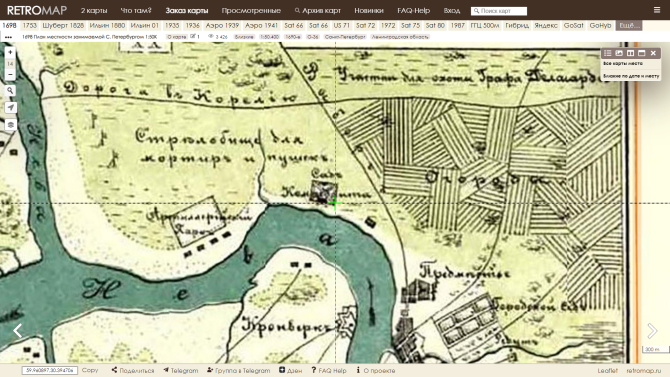Focus the 'Поиск карт' search field
This screenshot has height=377, width=670.
point(499,11)
